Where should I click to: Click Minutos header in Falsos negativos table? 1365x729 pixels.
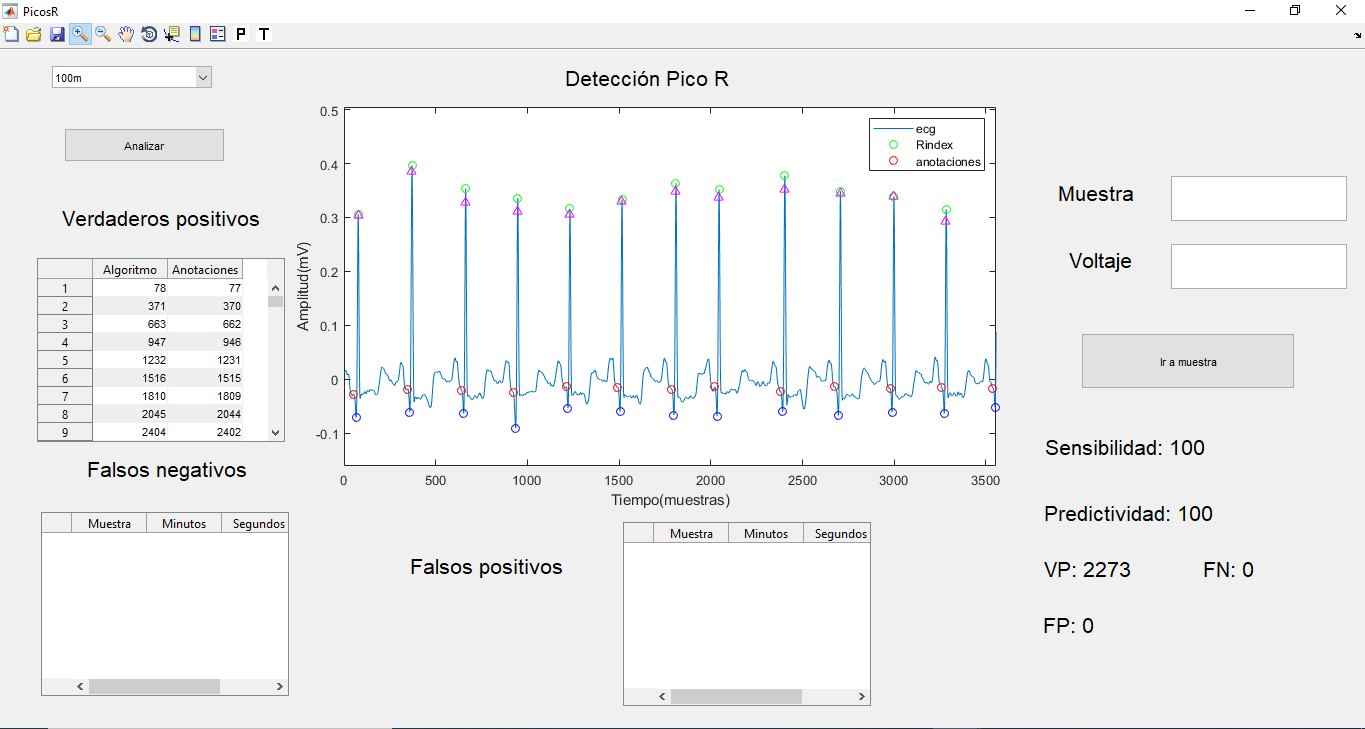click(184, 523)
